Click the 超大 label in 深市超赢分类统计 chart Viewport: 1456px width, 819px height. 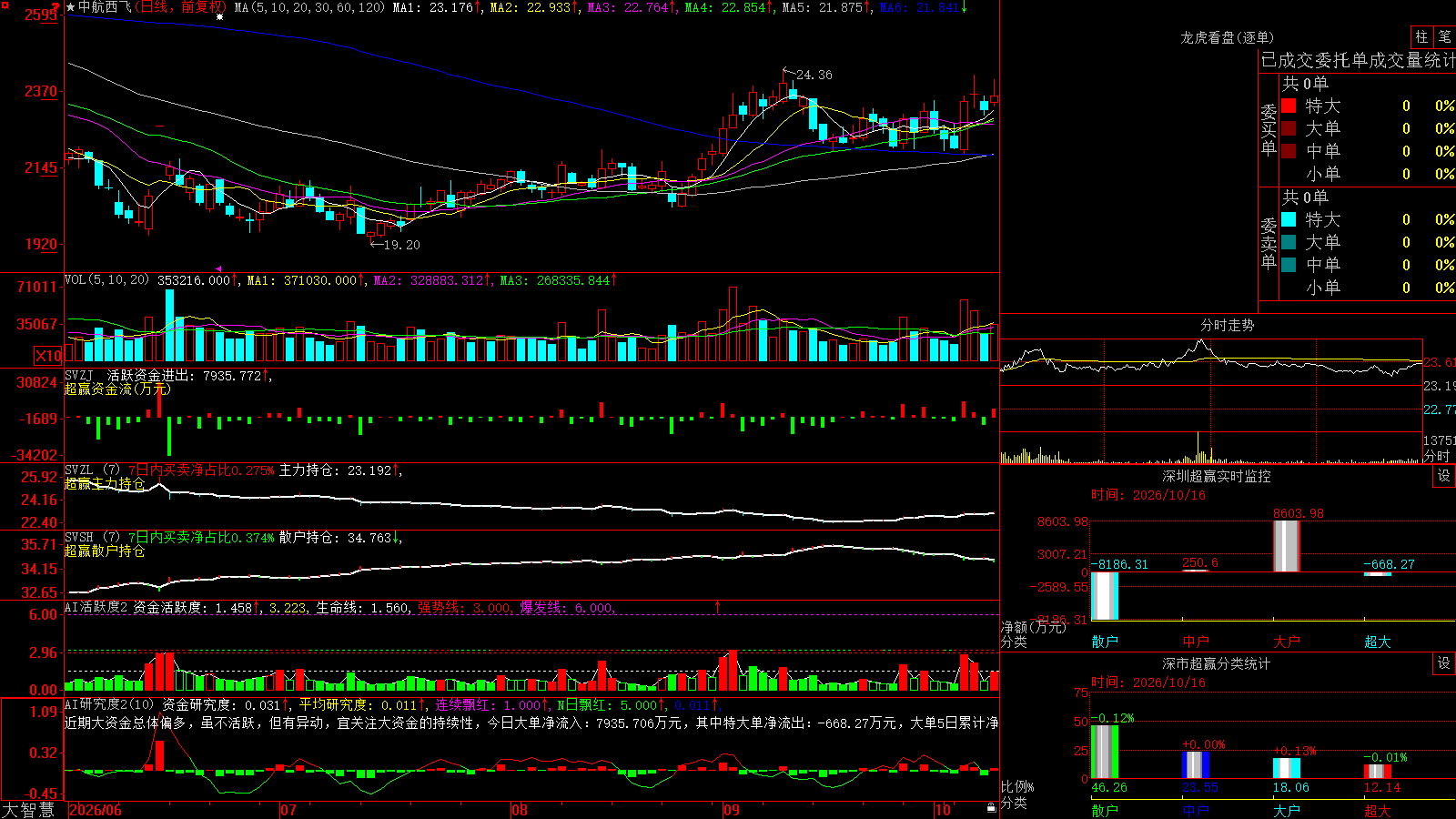[x=1377, y=810]
